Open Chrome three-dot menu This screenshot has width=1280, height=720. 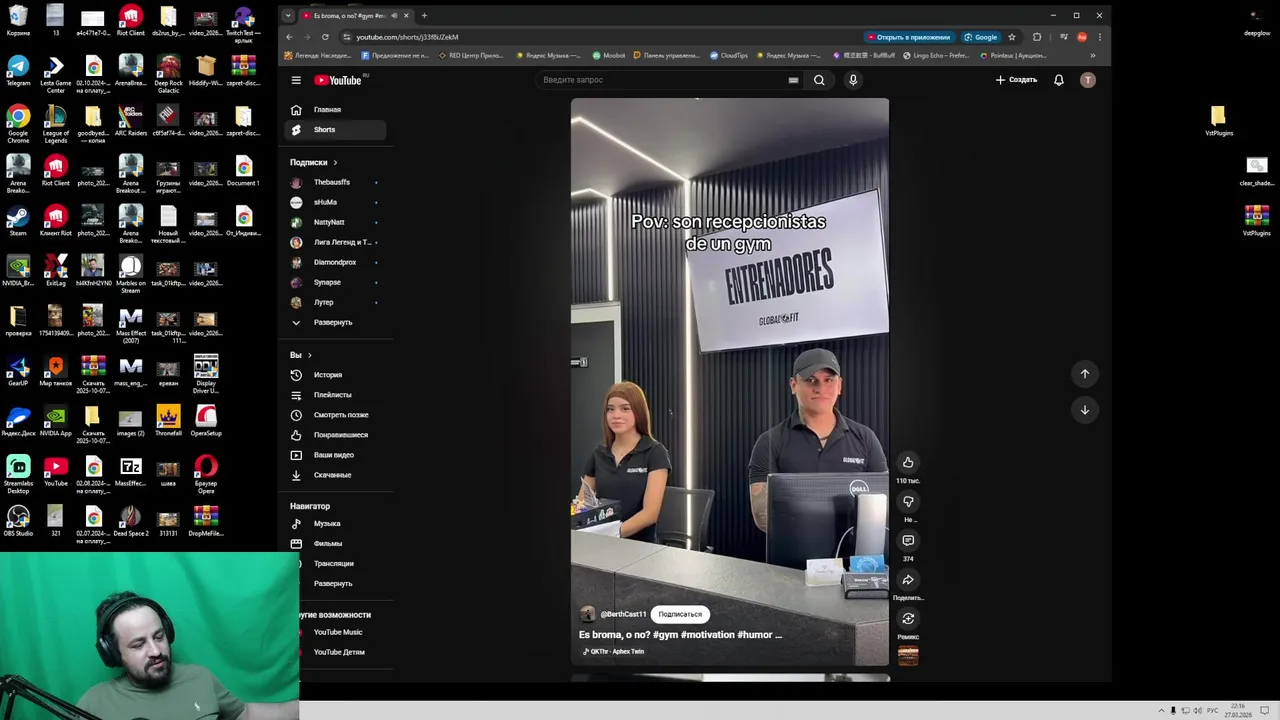(1099, 37)
